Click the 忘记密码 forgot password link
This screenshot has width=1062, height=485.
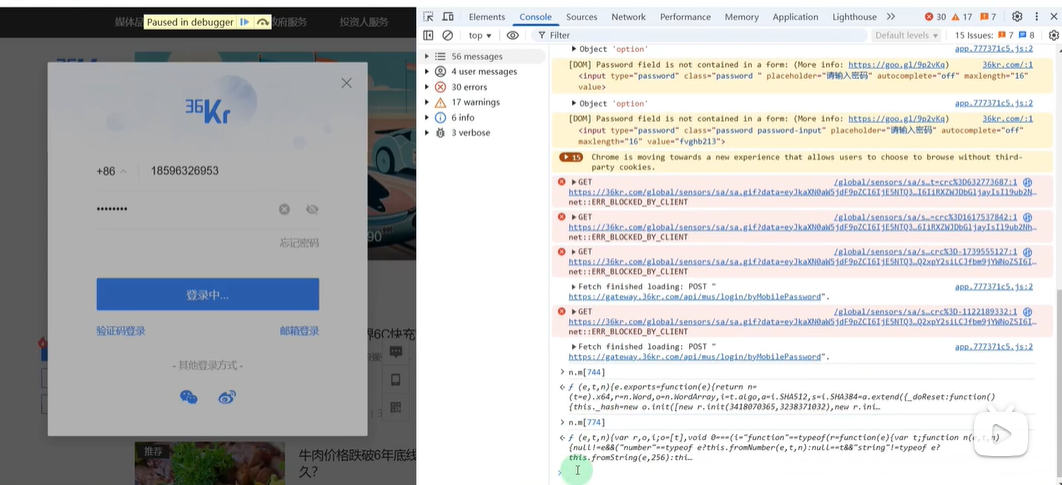point(299,243)
